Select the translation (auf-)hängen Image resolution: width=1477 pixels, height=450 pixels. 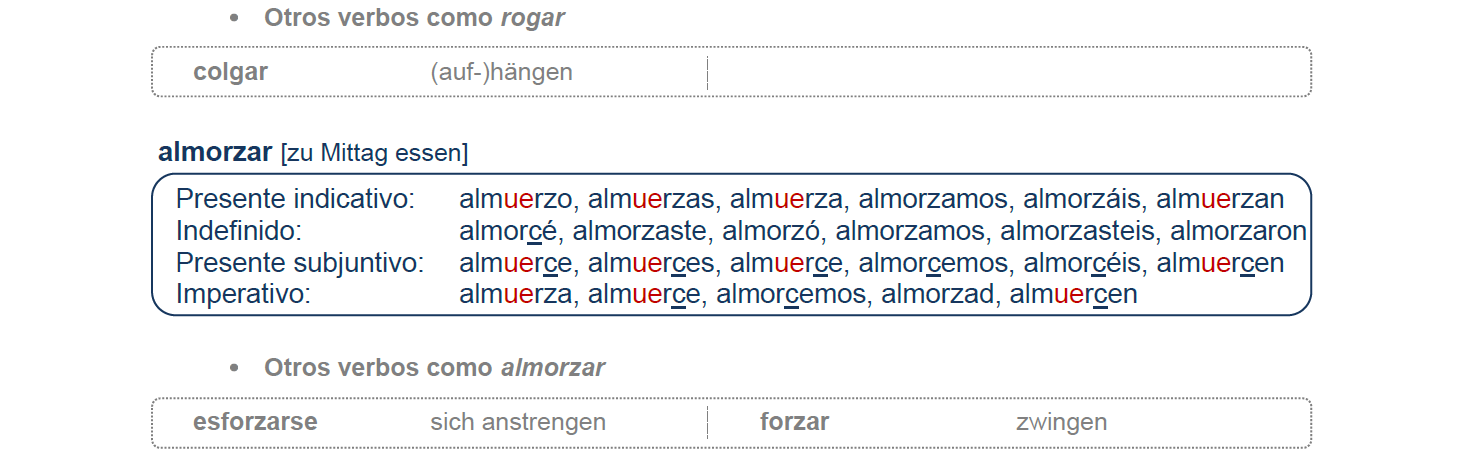pos(501,72)
